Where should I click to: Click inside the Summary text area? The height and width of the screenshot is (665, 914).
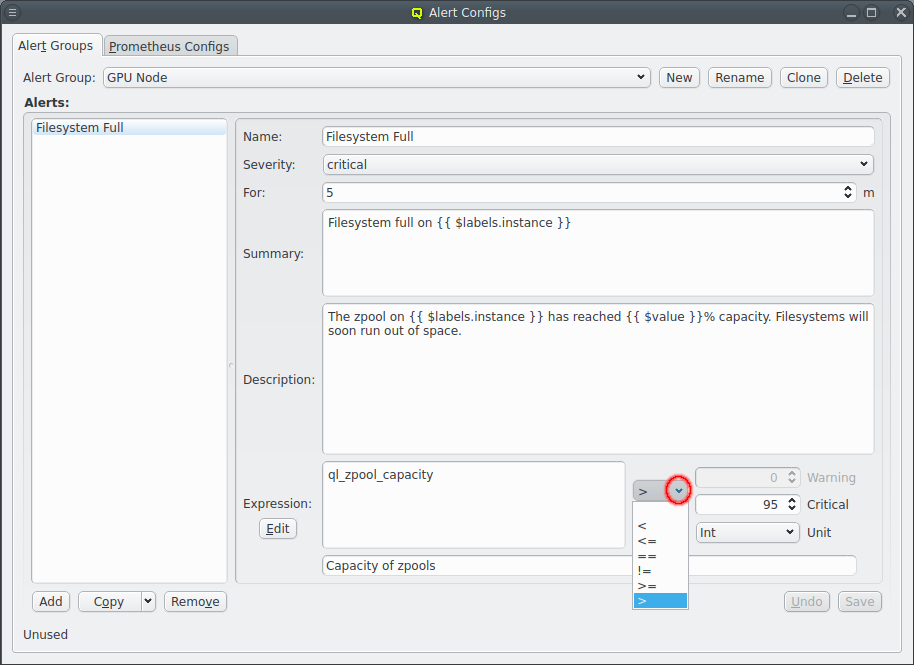[598, 253]
